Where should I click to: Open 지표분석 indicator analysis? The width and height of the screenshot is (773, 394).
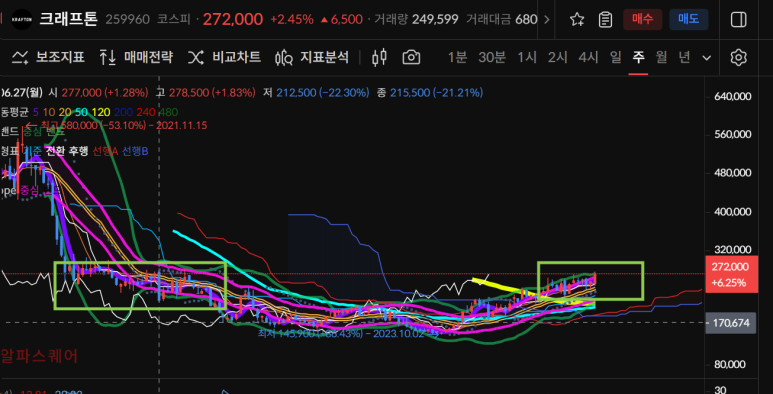(312, 57)
